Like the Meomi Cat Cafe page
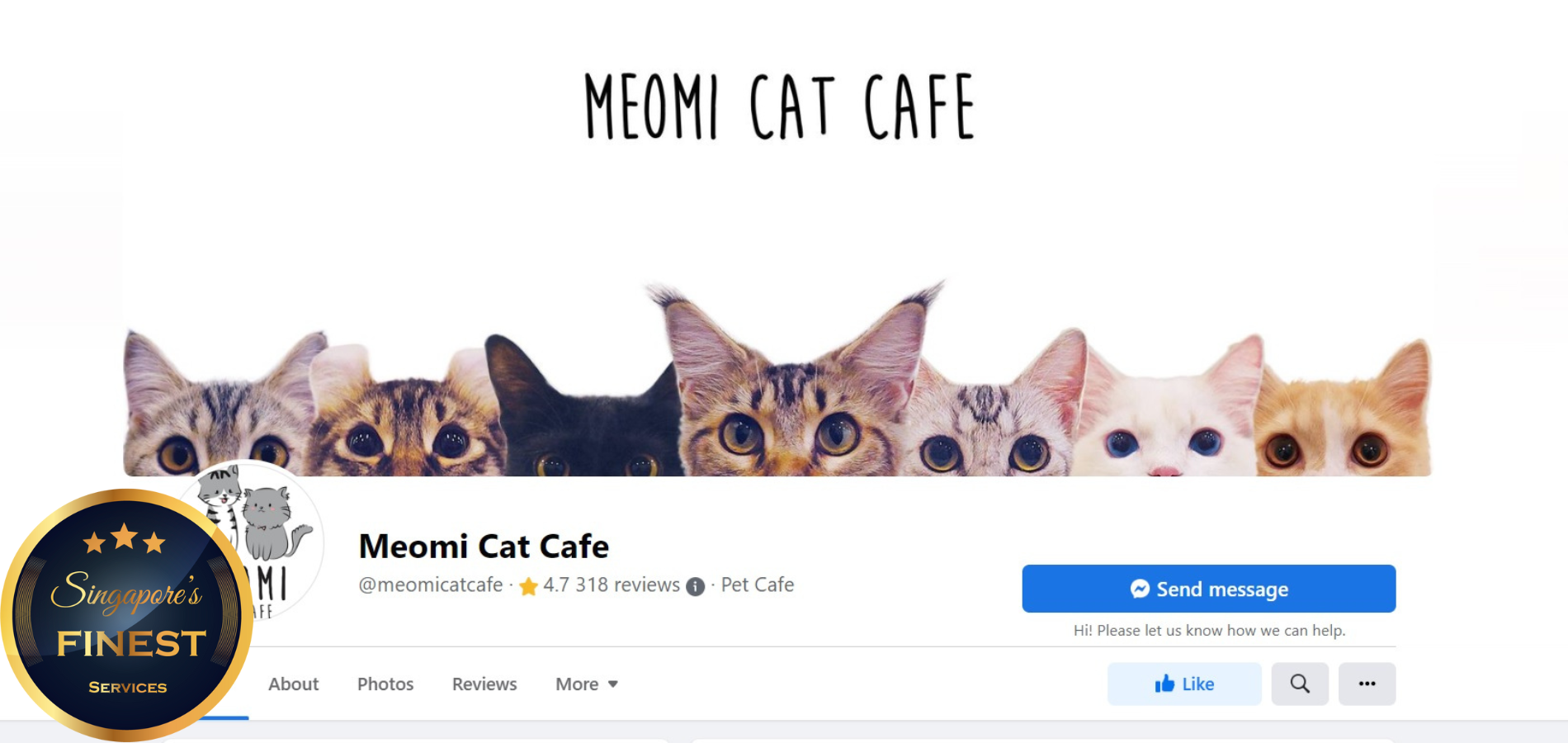1568x743 pixels. 1184,684
